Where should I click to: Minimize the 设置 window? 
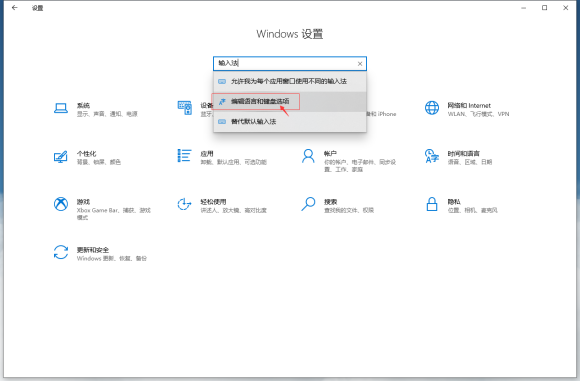pos(523,8)
